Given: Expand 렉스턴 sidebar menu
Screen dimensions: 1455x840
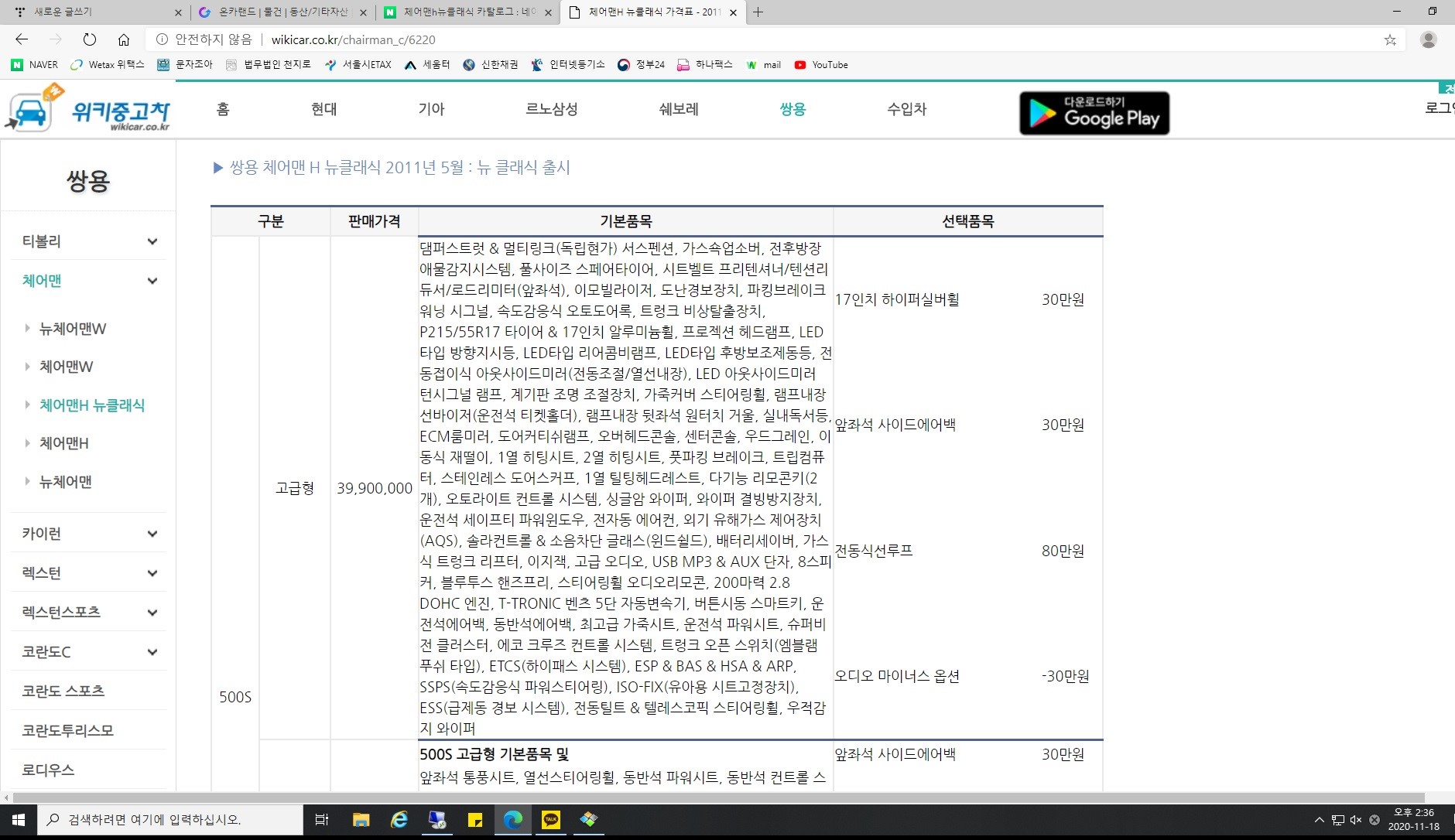Looking at the screenshot, I should tap(89, 573).
